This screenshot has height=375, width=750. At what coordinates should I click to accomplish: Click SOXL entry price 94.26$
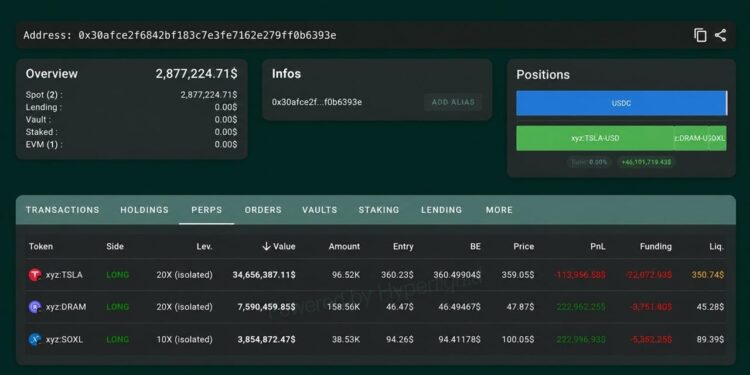click(x=400, y=340)
